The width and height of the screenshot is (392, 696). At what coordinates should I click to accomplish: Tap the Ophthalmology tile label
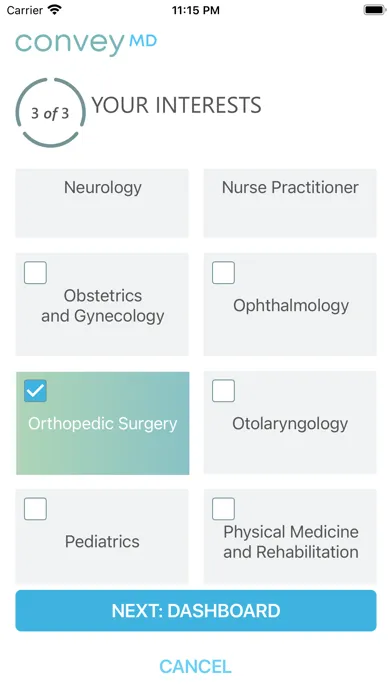[x=291, y=306]
